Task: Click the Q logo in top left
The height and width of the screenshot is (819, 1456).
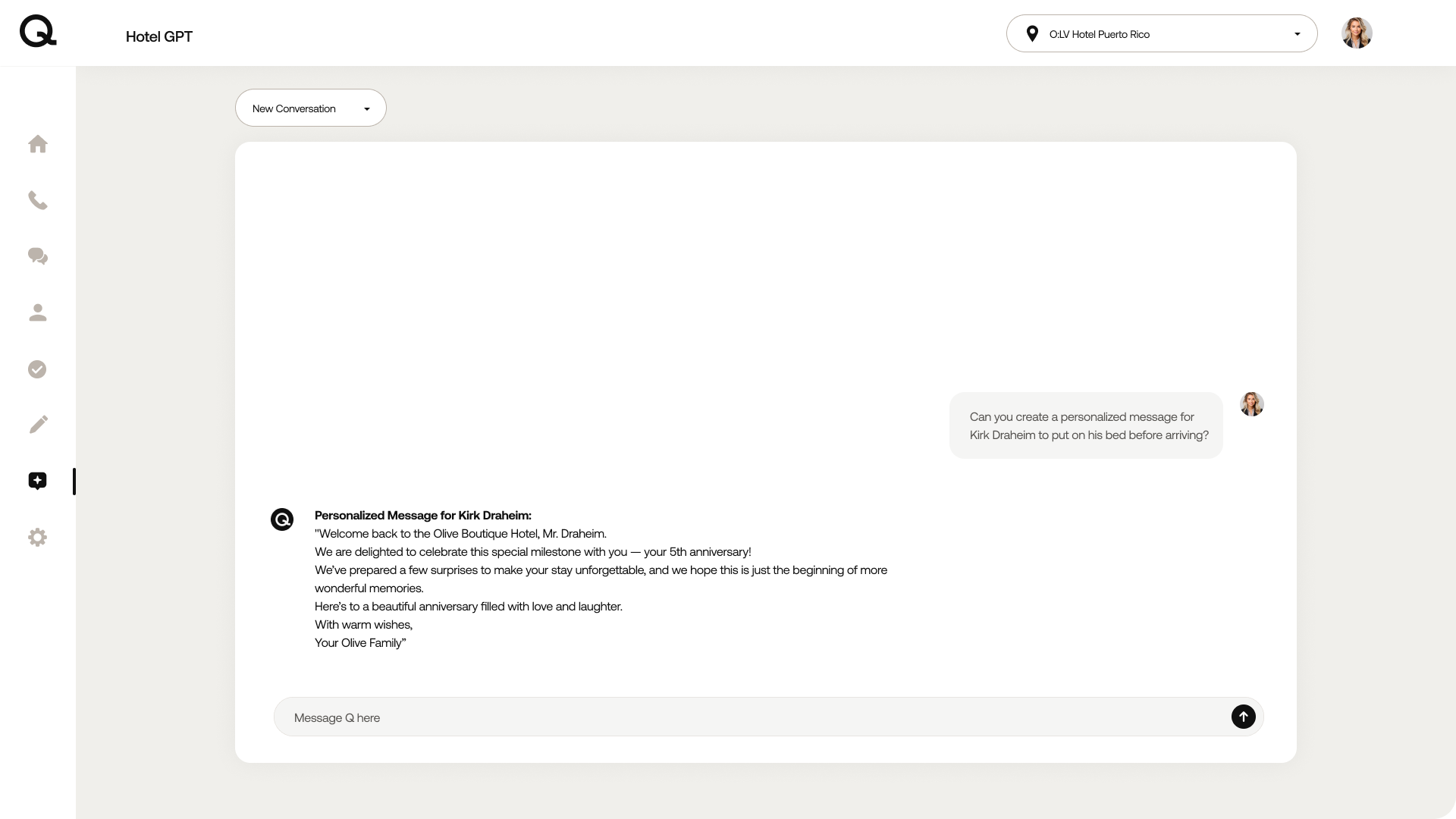Action: (x=38, y=32)
